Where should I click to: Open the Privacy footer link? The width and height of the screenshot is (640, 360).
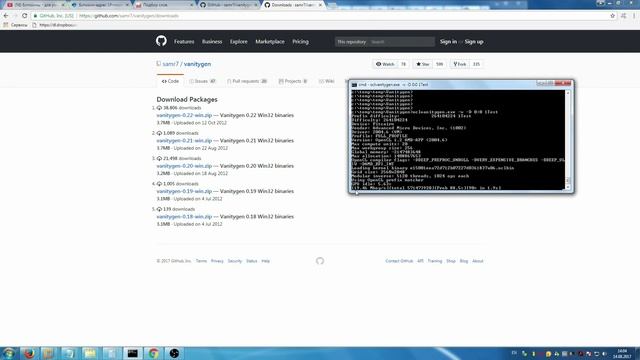tap(217, 261)
